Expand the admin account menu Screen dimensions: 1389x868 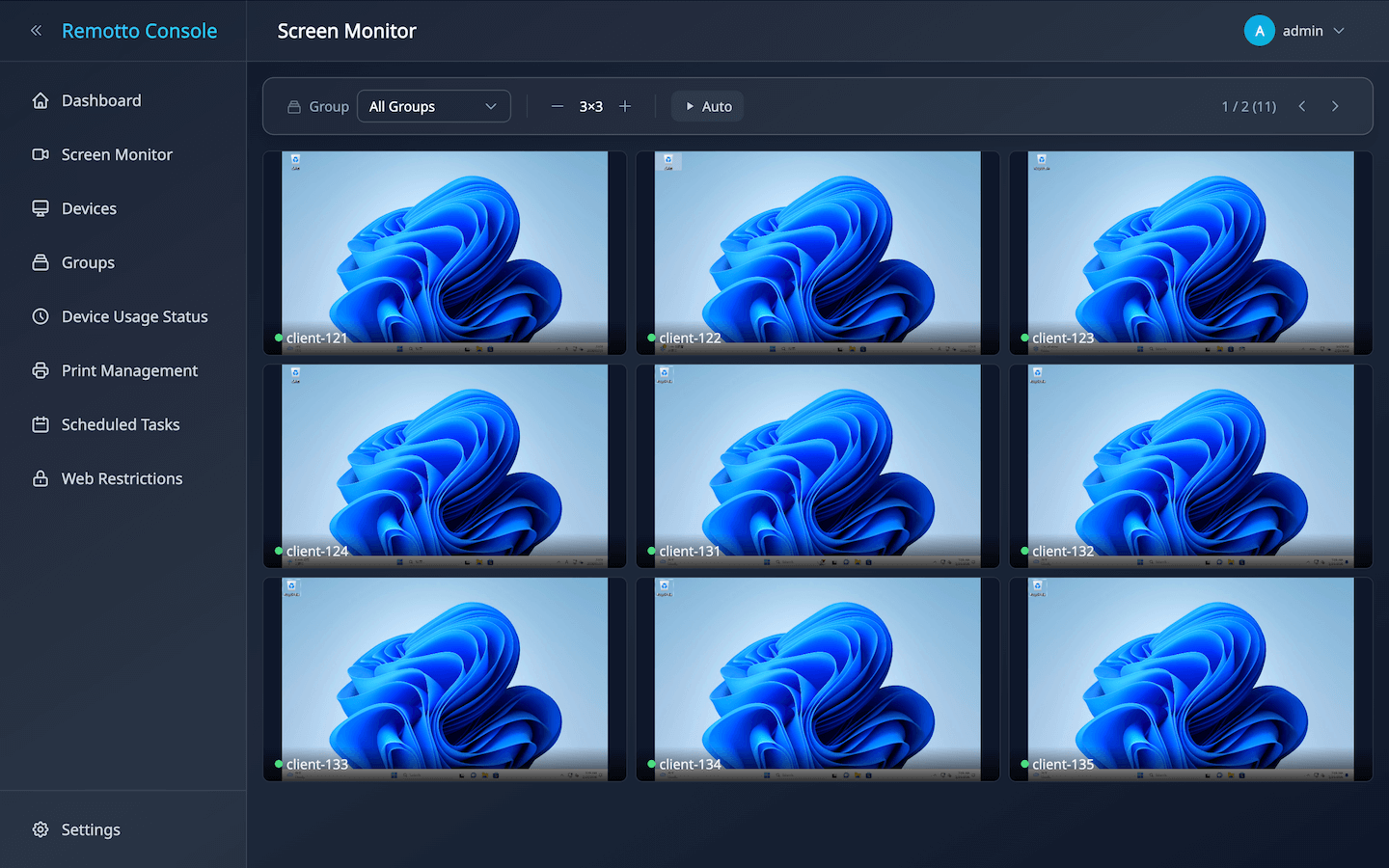1339,30
